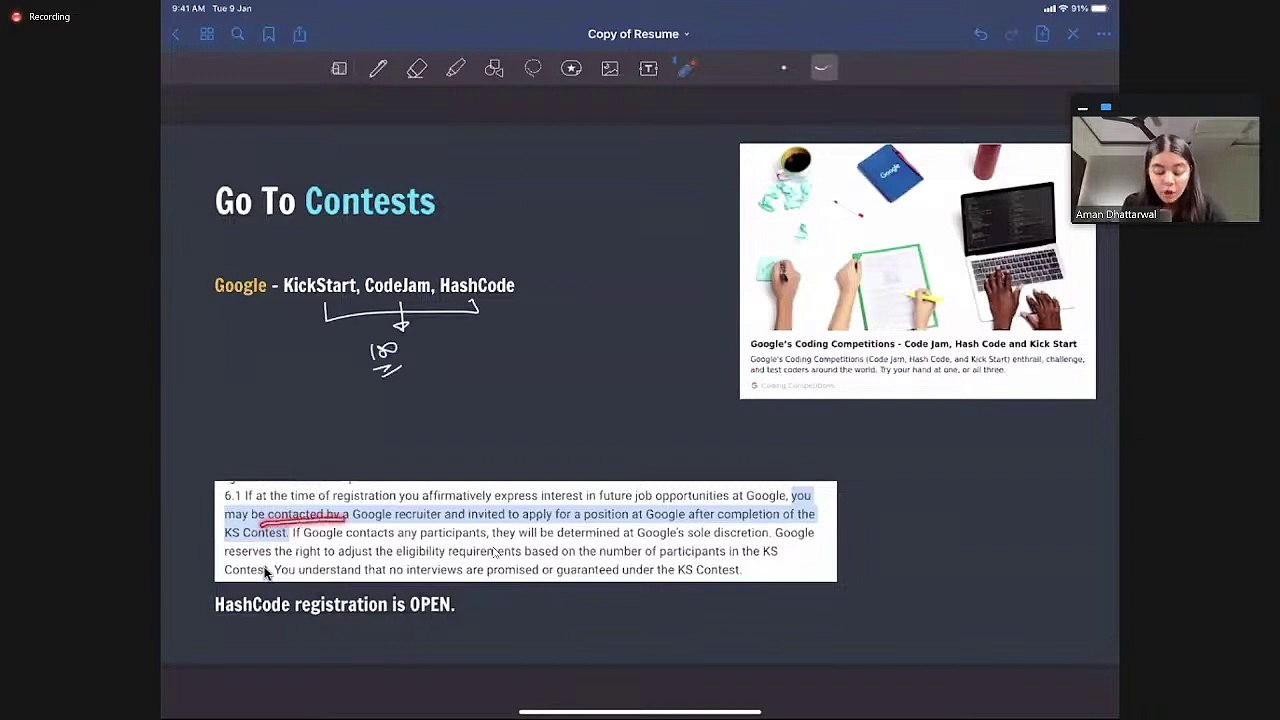
Task: Choose the Shapes tool
Action: pos(494,69)
